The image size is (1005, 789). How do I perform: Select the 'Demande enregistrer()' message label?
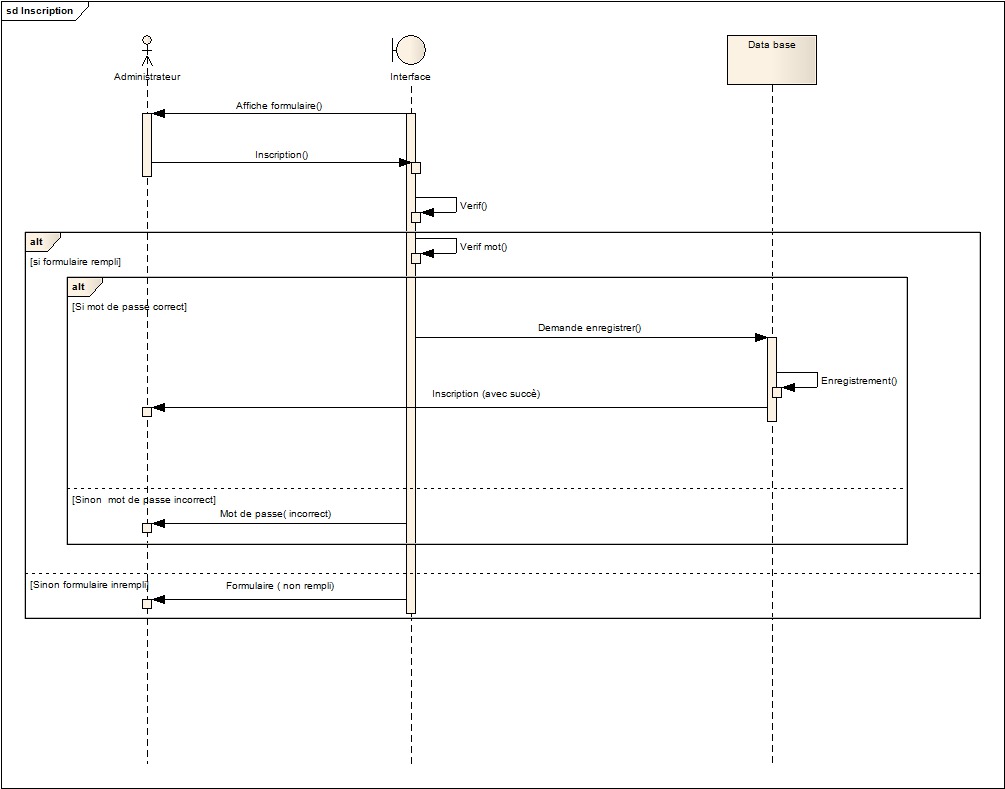click(590, 328)
